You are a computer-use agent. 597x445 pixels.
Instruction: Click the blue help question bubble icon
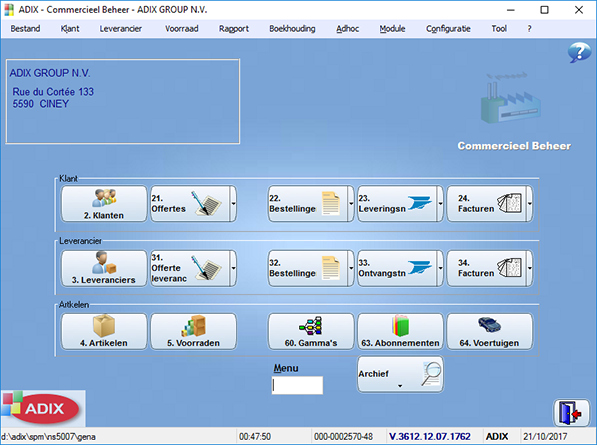pyautogui.click(x=579, y=52)
